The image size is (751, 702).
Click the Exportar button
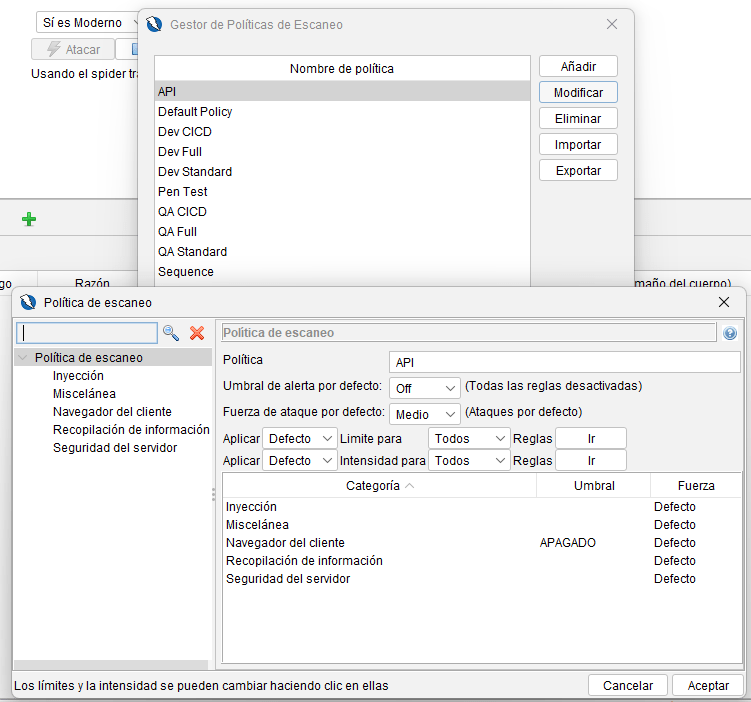pos(578,170)
